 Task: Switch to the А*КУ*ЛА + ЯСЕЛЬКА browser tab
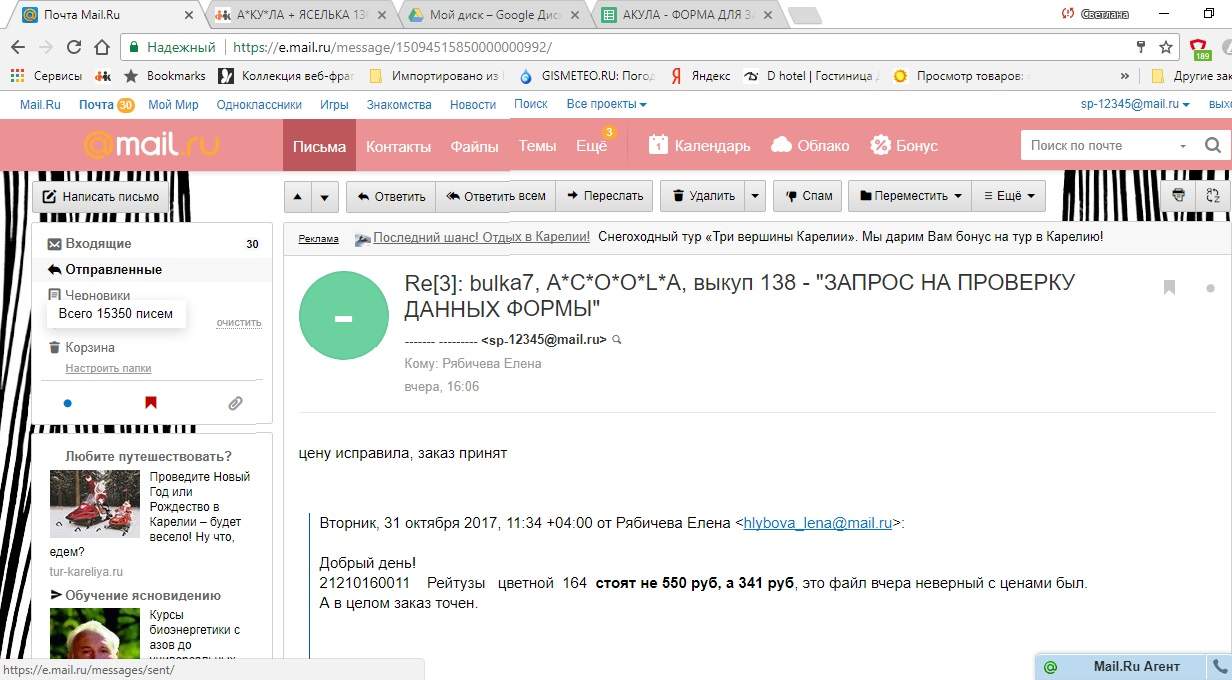click(x=300, y=15)
